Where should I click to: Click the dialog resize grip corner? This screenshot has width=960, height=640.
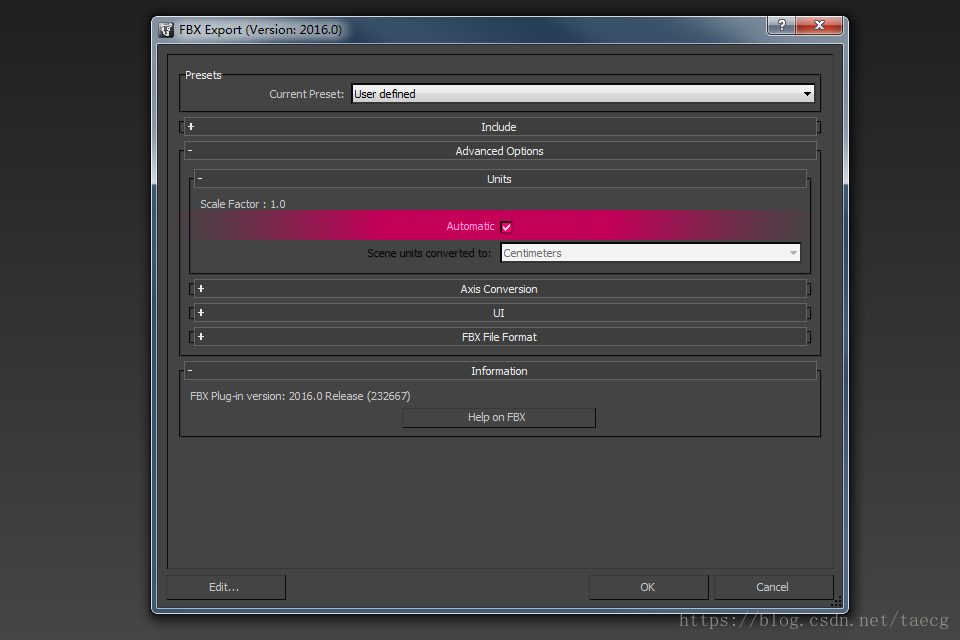836,601
